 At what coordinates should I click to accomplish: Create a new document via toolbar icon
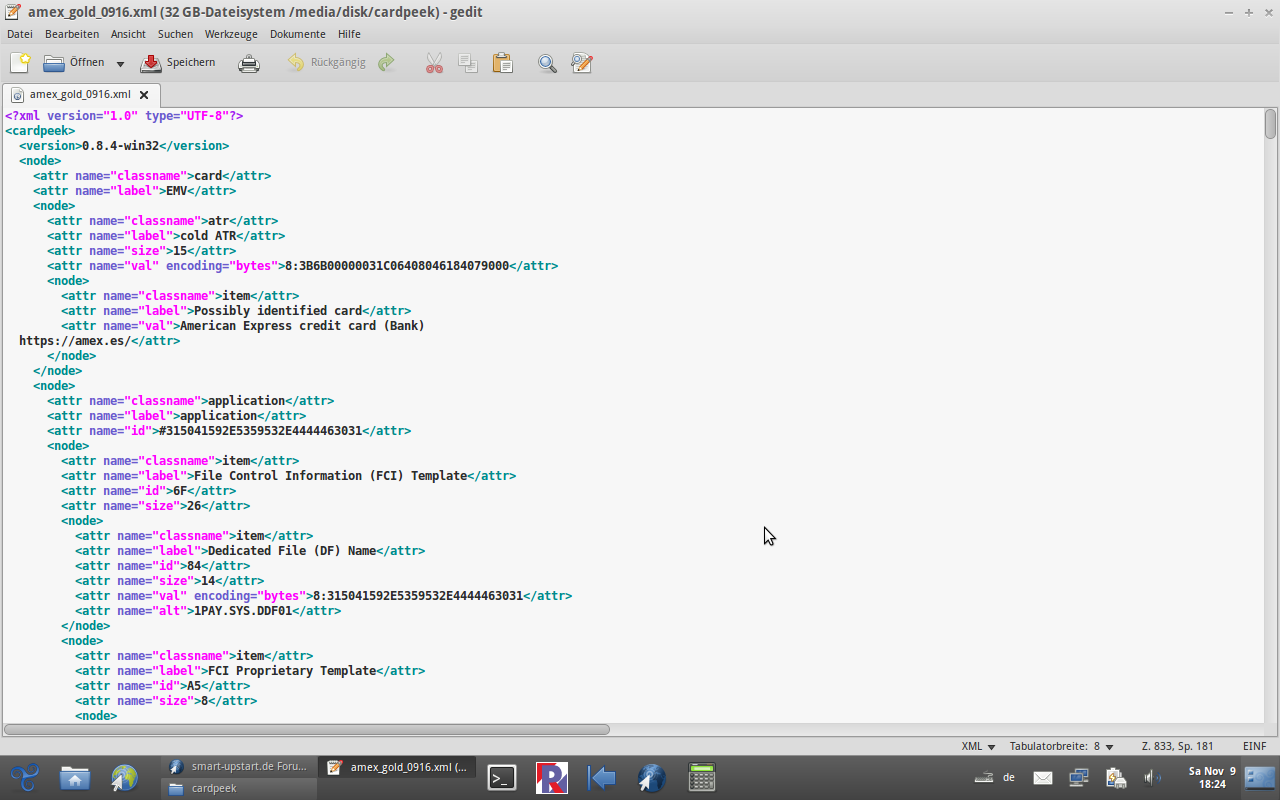(20, 63)
